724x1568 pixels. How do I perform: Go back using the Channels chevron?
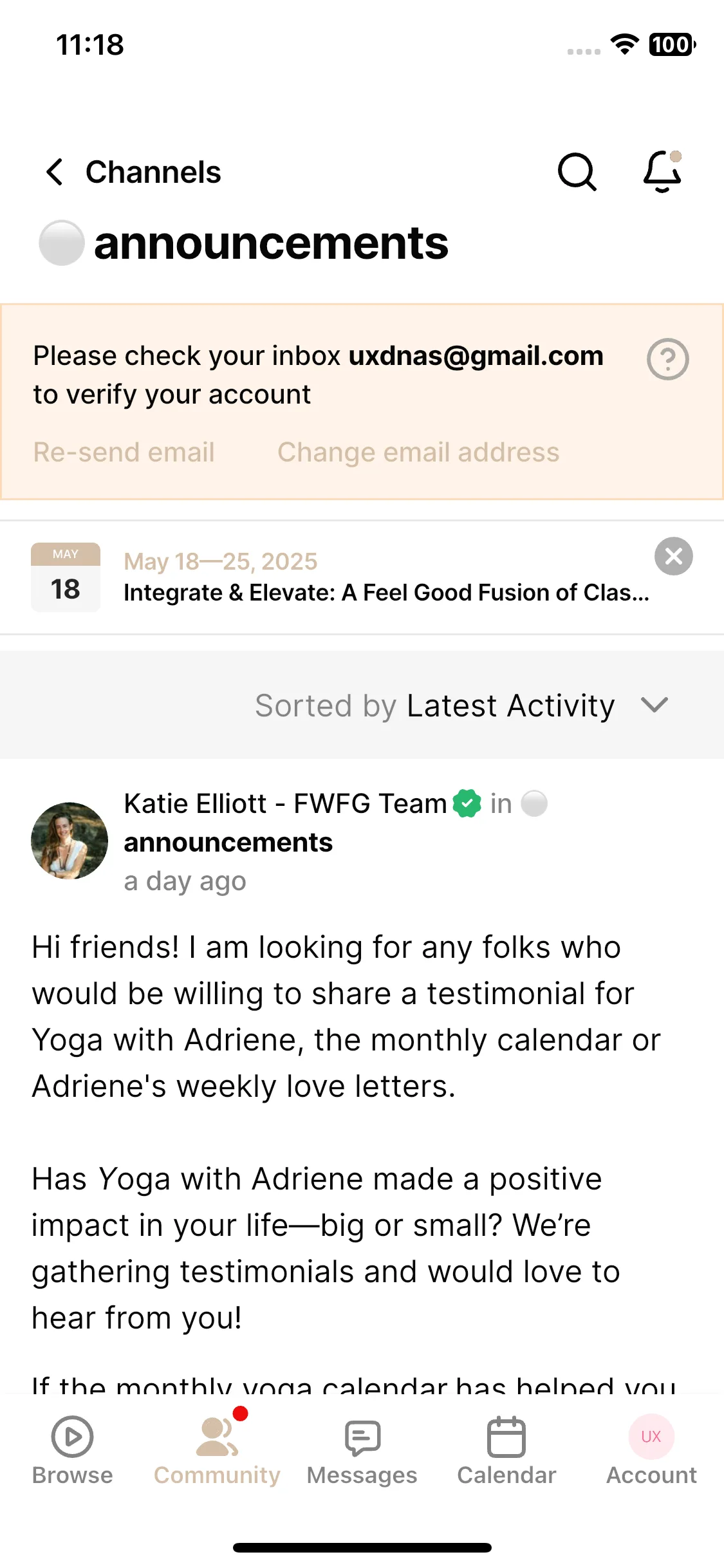[55, 172]
